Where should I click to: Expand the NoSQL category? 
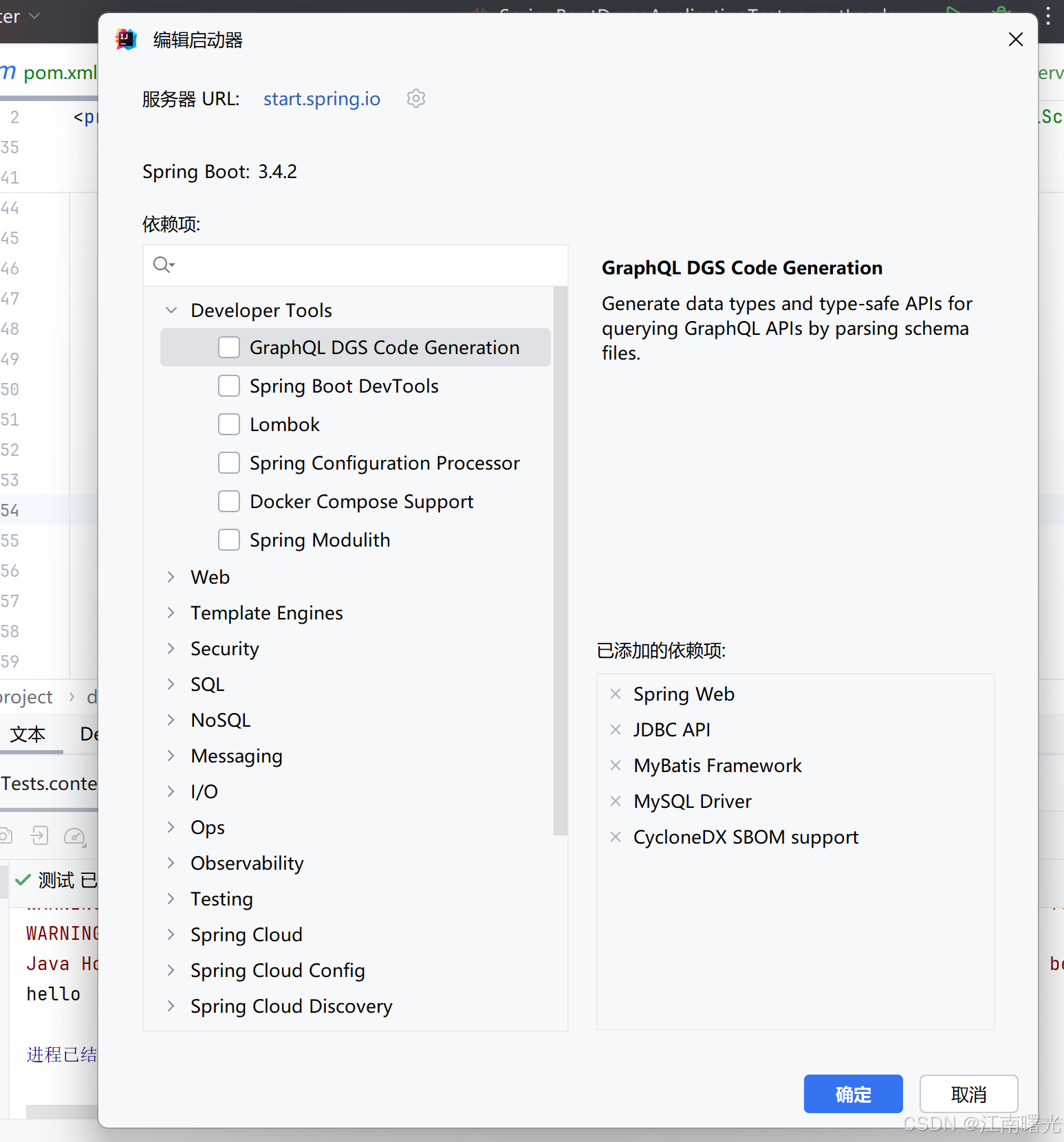(x=171, y=720)
